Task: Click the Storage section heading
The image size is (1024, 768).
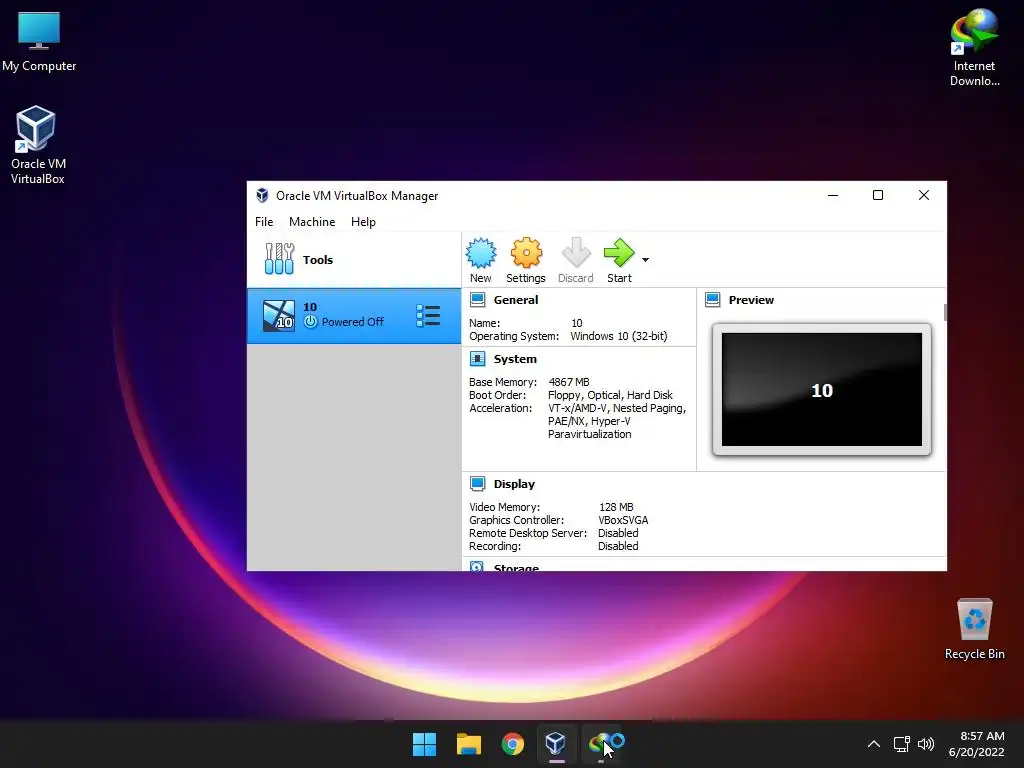Action: click(517, 567)
